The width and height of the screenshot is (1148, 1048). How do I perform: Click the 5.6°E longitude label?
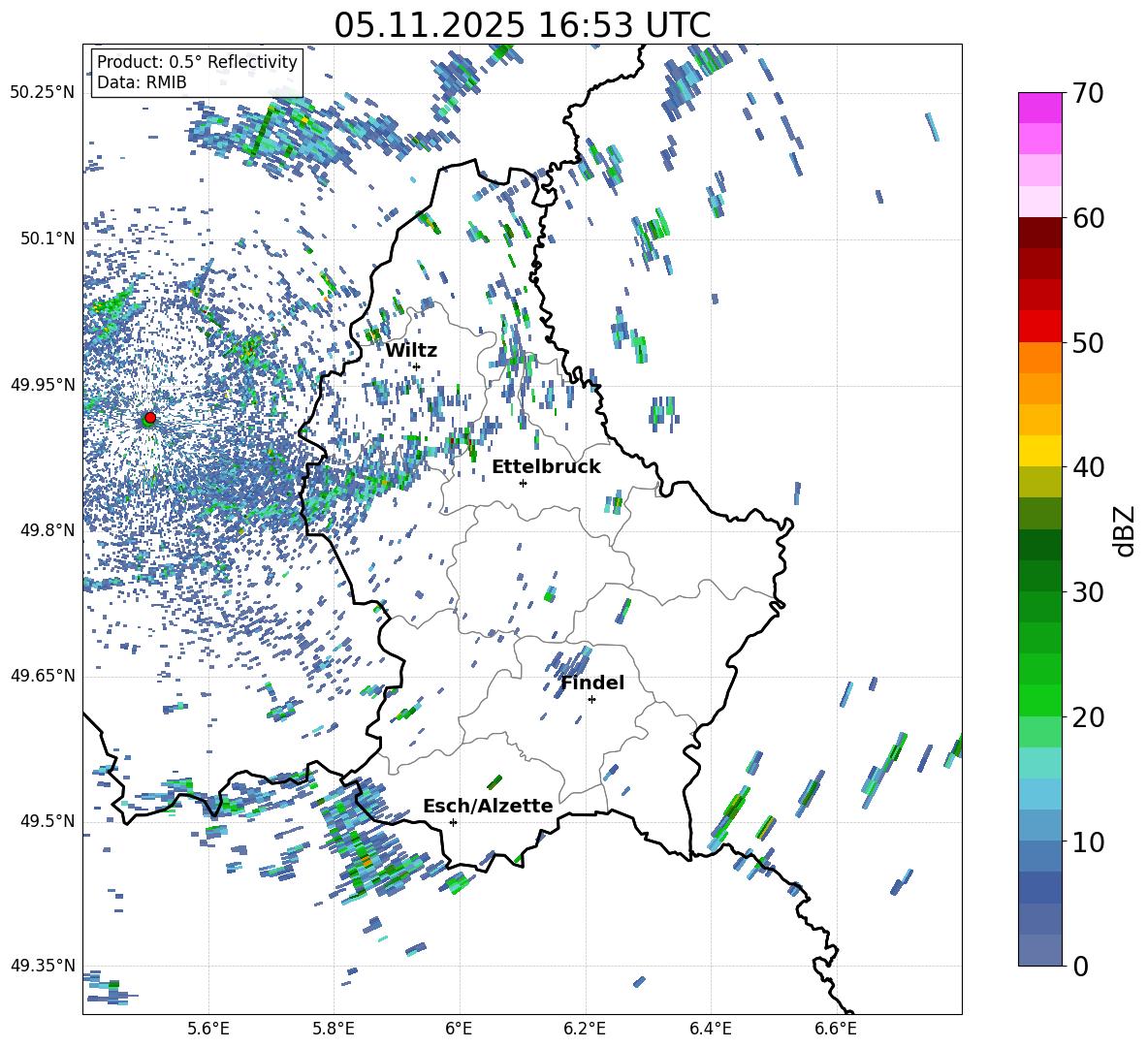point(208,1029)
